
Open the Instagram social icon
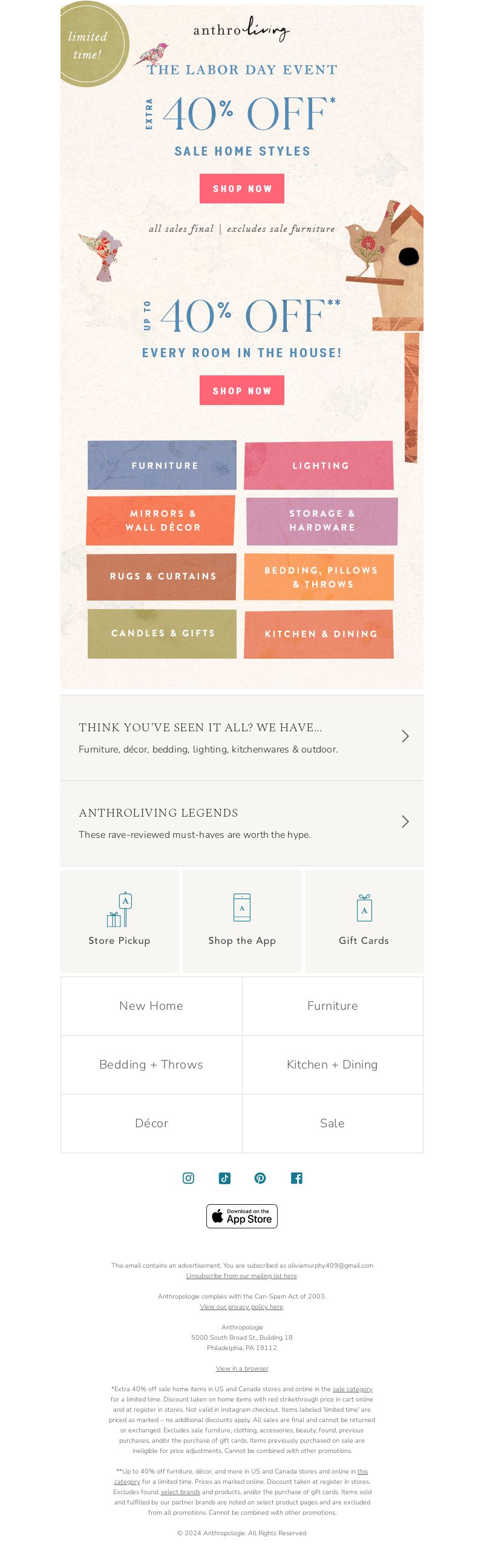pos(189,1178)
